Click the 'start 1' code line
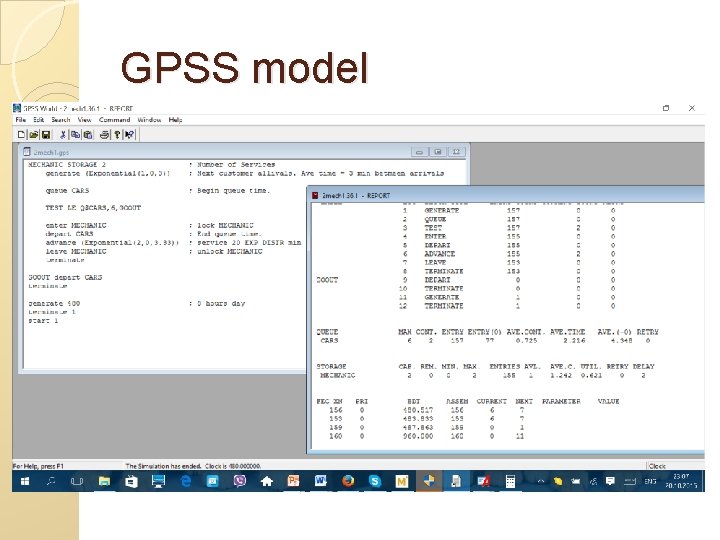Screen dimensions: 720x540 point(43,321)
